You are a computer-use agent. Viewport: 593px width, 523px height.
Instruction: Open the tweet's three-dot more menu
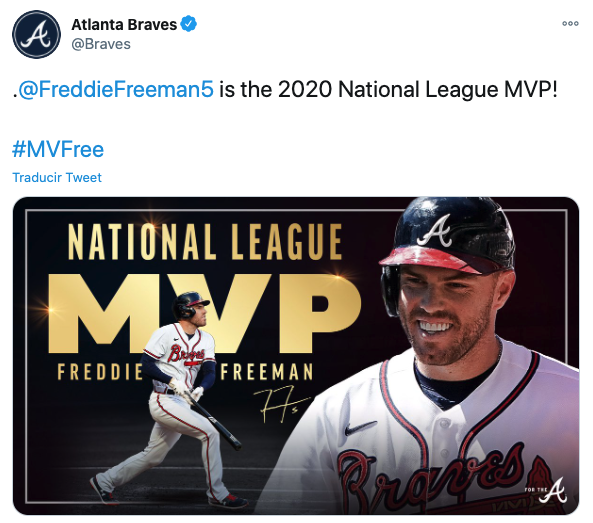(x=570, y=23)
